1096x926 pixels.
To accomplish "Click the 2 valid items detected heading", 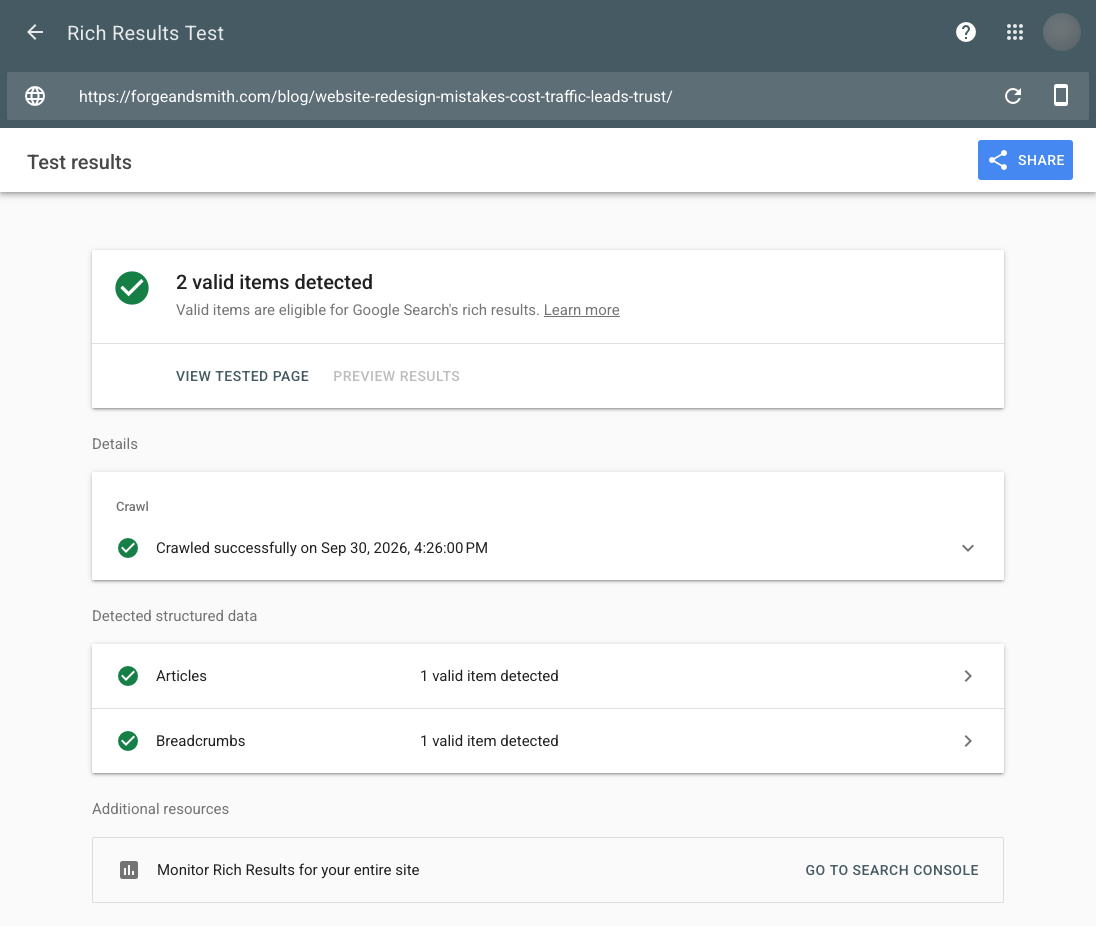I will pos(274,282).
